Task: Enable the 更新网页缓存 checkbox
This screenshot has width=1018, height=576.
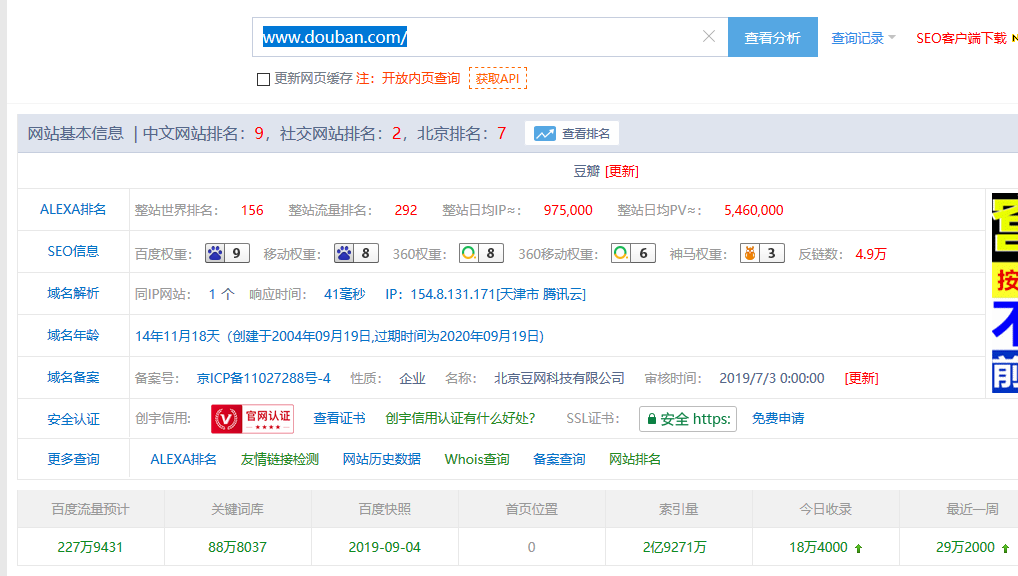Action: pyautogui.click(x=263, y=78)
